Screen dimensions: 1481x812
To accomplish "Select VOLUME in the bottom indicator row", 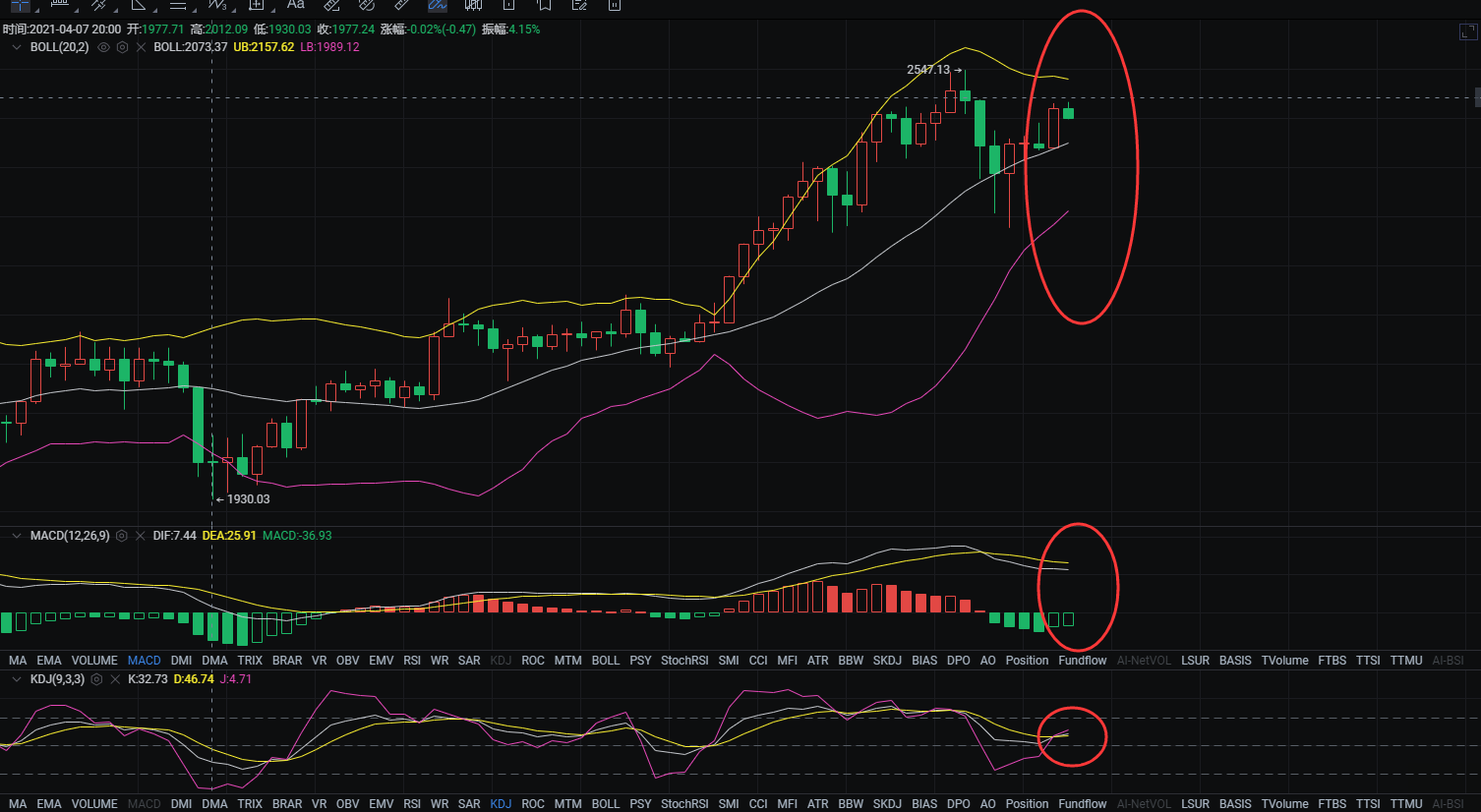I will tap(94, 804).
